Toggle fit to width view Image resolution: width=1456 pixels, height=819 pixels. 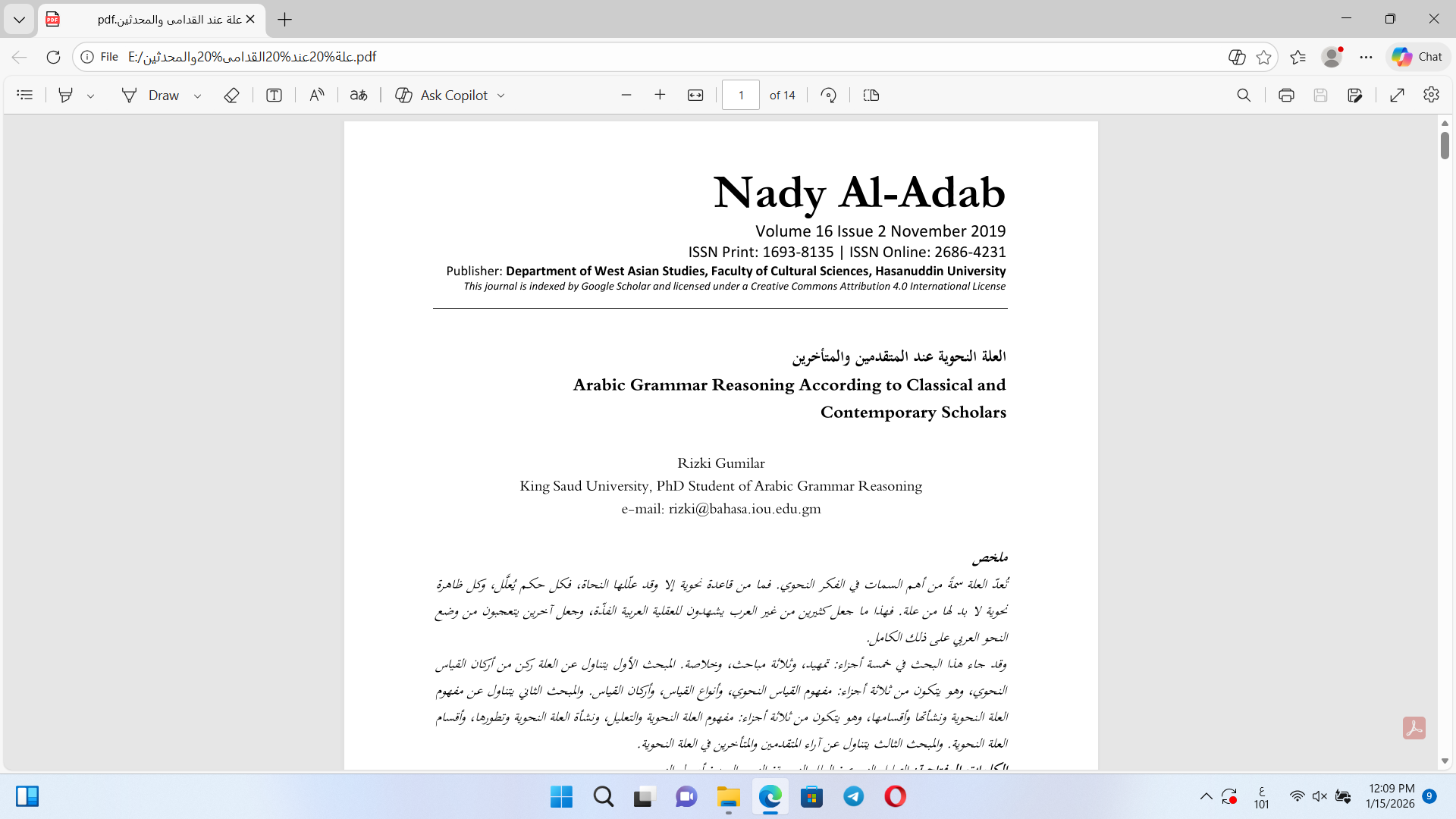(695, 95)
